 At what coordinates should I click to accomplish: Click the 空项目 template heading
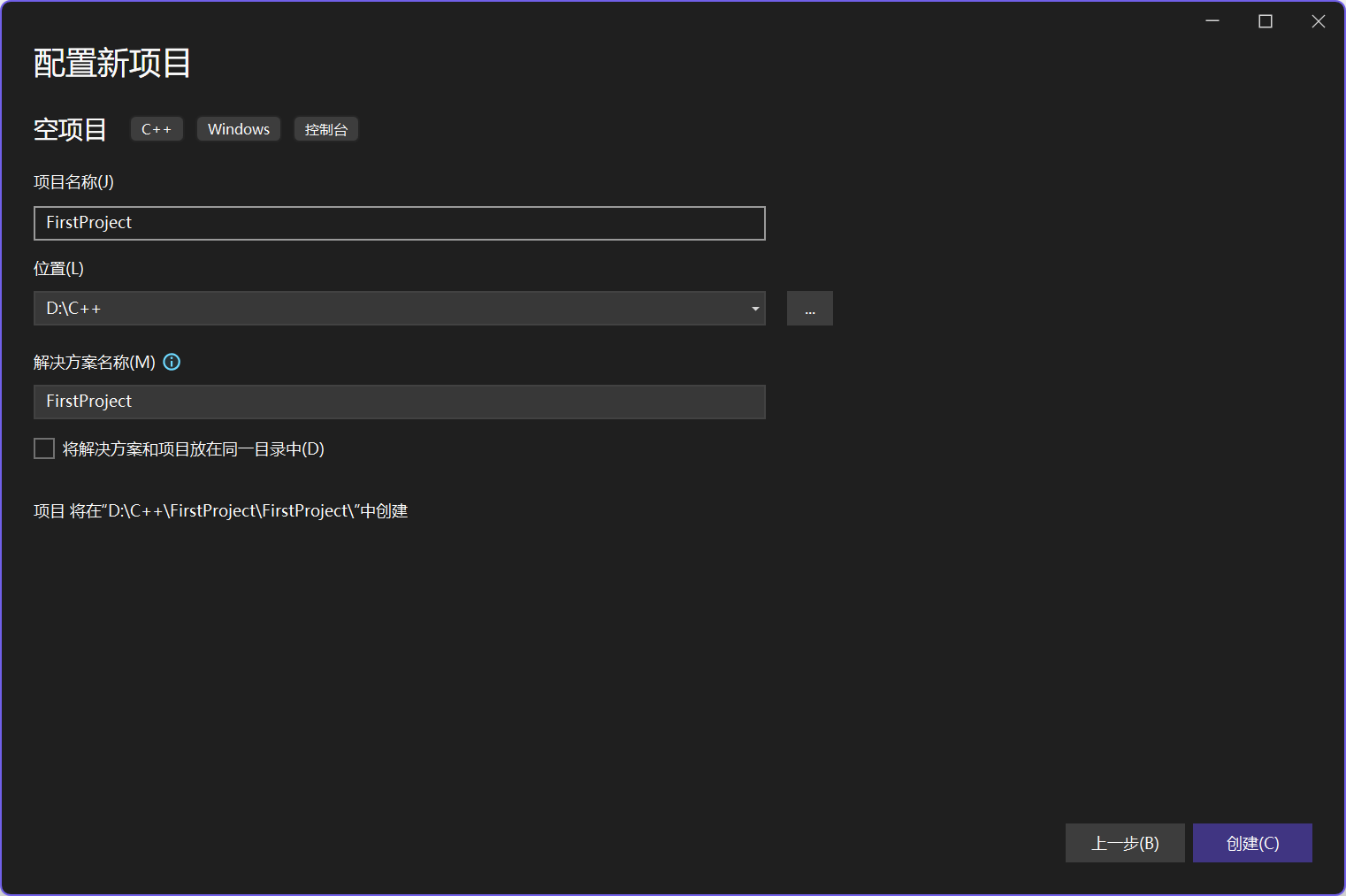[x=70, y=130]
